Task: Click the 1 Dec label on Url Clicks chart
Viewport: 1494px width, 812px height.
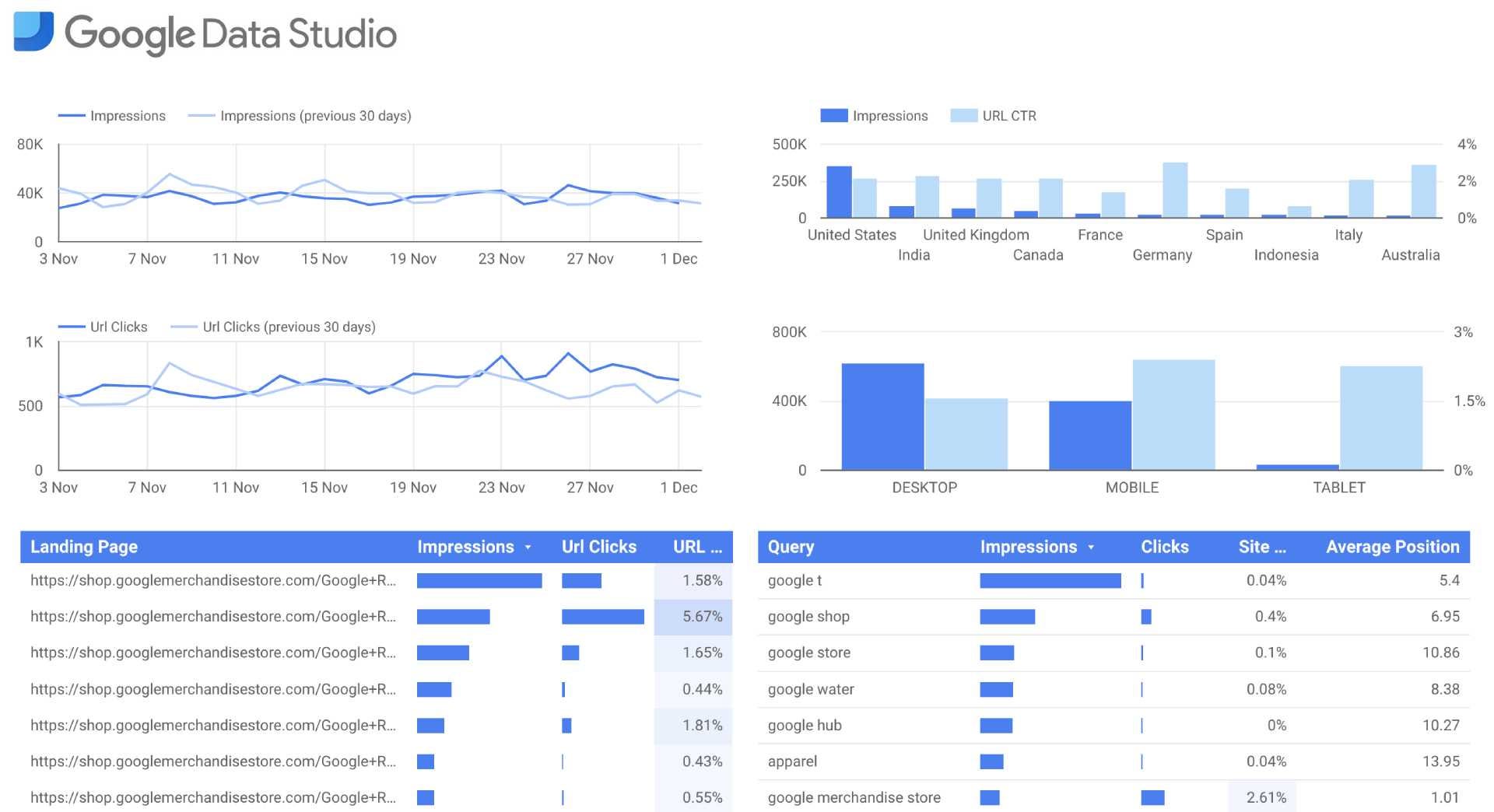Action: pos(679,488)
